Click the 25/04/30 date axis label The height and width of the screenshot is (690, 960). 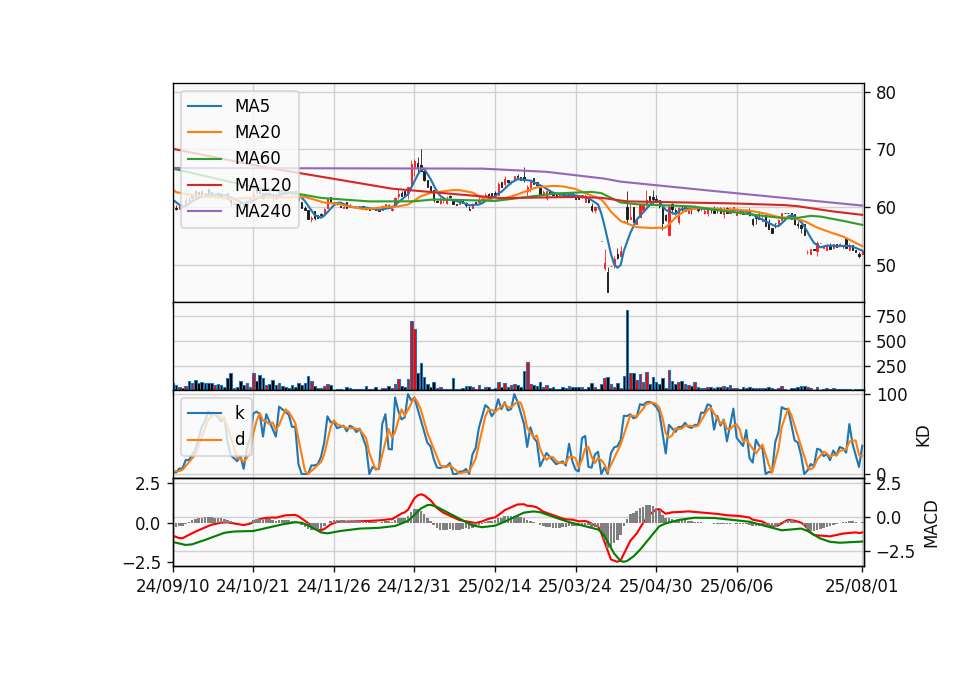pyautogui.click(x=656, y=586)
